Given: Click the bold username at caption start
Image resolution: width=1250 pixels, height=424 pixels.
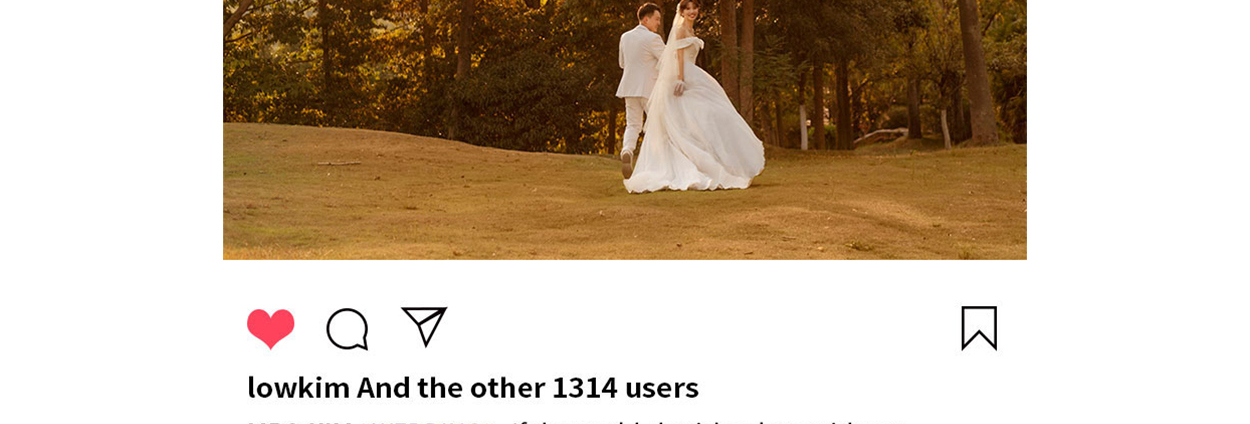Looking at the screenshot, I should [370, 421].
